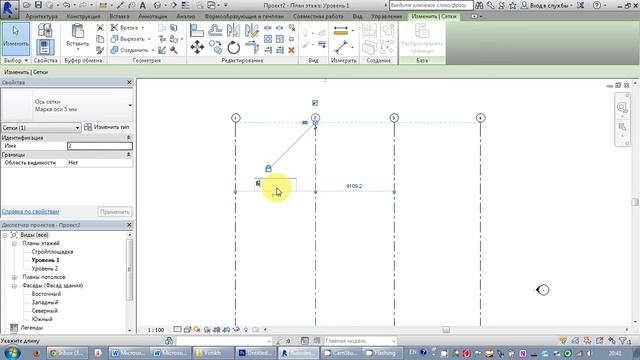Click the red Delete X icon
The width and height of the screenshot is (640, 360).
291,50
